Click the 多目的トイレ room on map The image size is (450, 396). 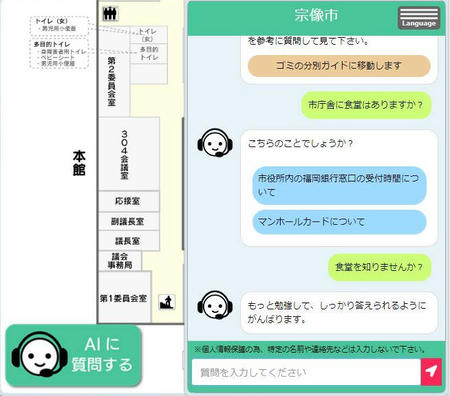pyautogui.click(x=148, y=53)
